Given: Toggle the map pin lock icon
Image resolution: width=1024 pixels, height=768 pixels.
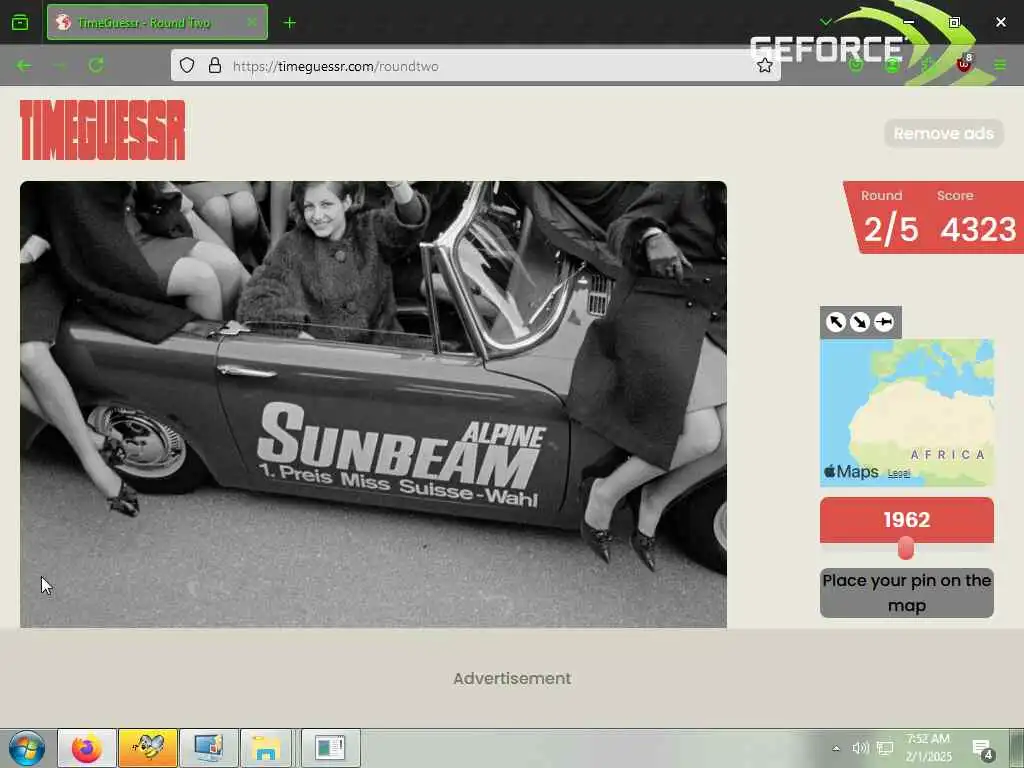Looking at the screenshot, I should (884, 322).
